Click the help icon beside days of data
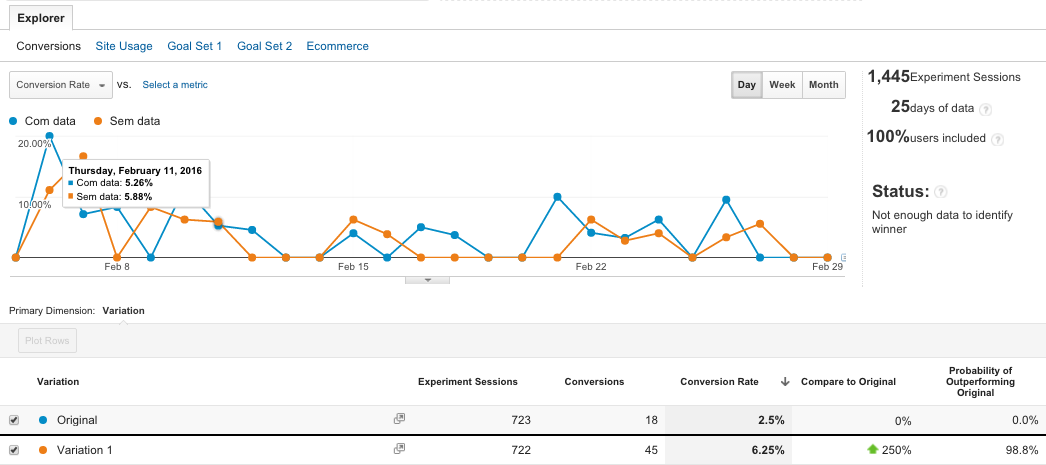 coord(986,109)
